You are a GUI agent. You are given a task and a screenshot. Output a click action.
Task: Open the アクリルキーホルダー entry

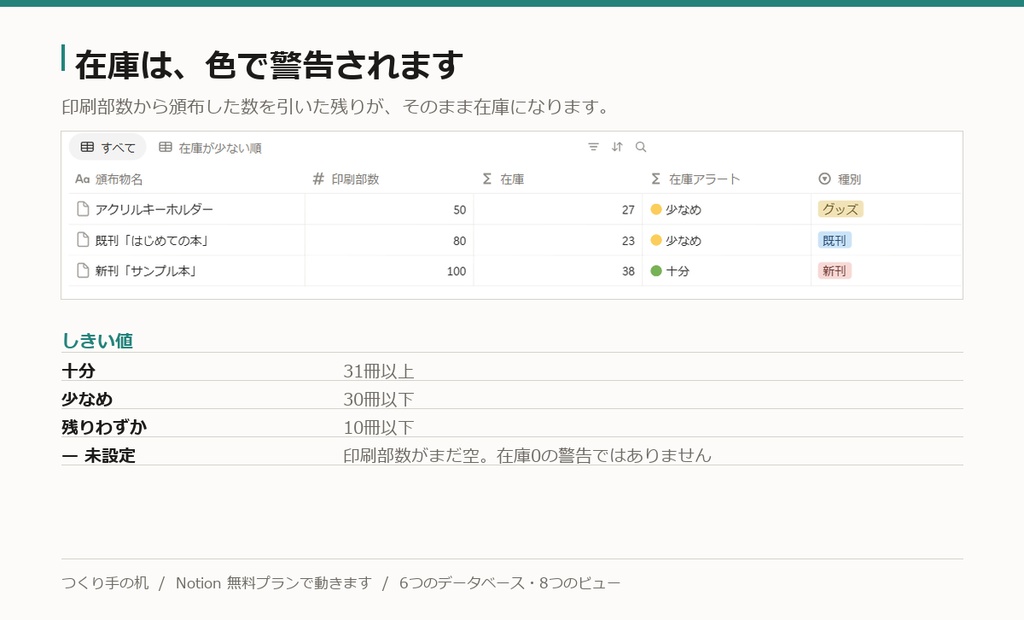154,210
